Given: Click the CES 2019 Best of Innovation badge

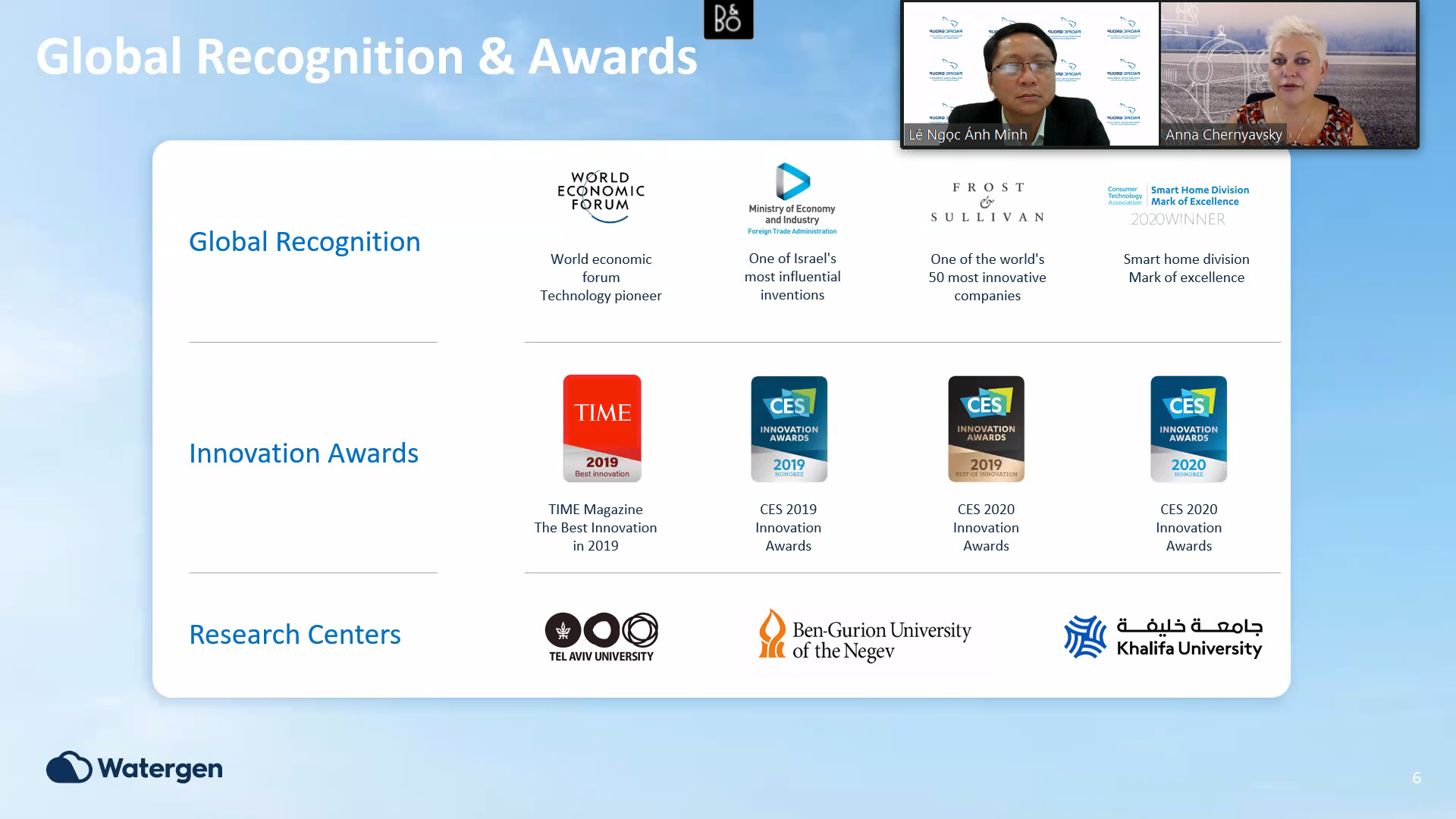Looking at the screenshot, I should (986, 428).
